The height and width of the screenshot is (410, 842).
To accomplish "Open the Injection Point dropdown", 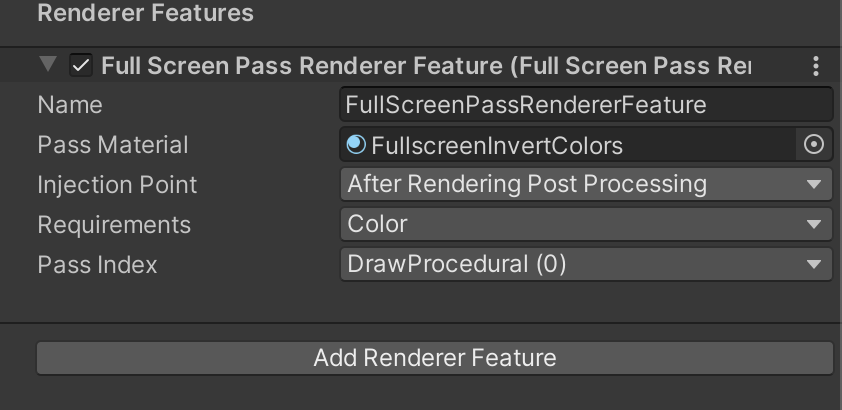I will pos(585,185).
